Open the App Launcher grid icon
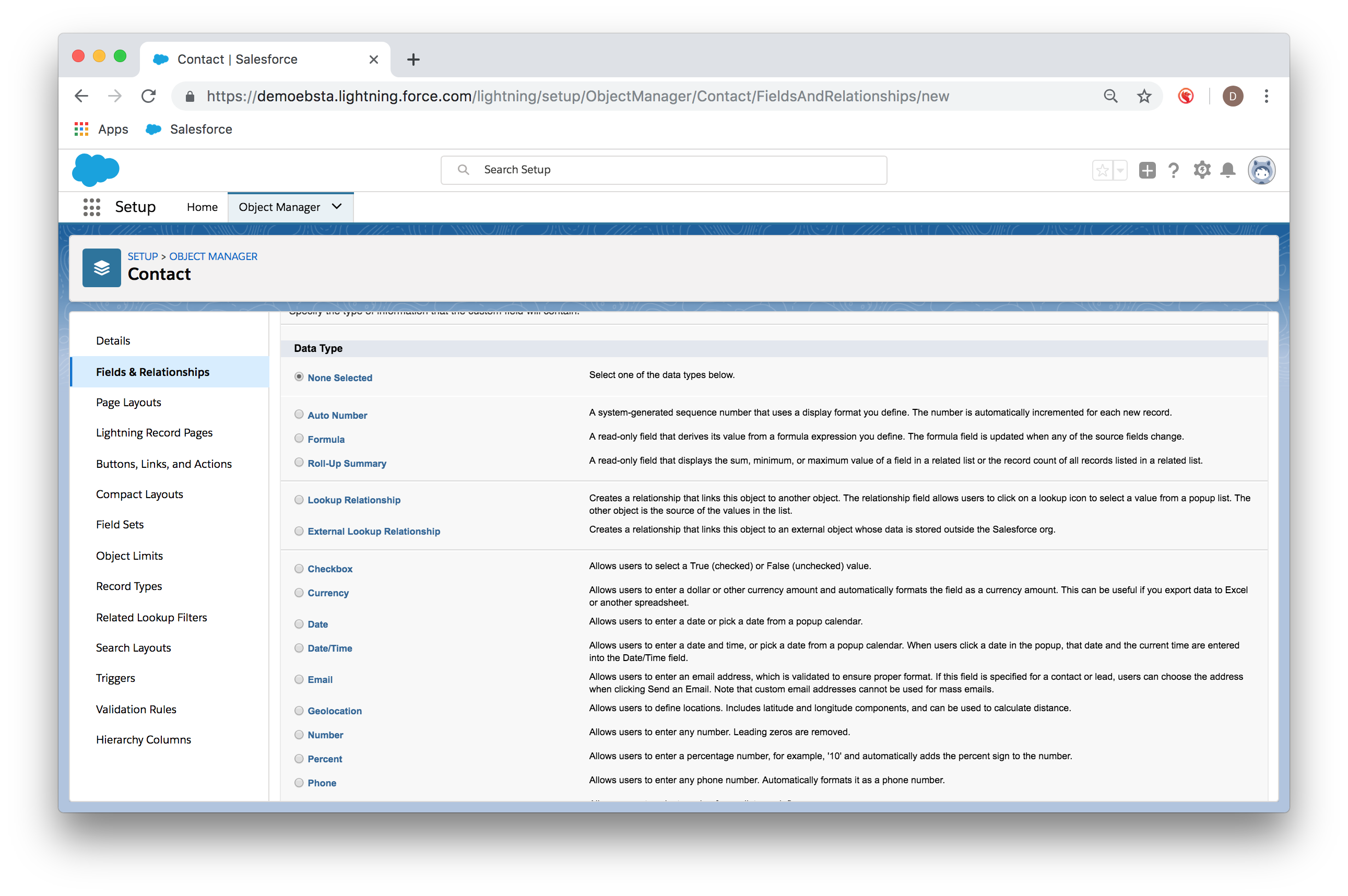The image size is (1348, 896). click(91, 207)
